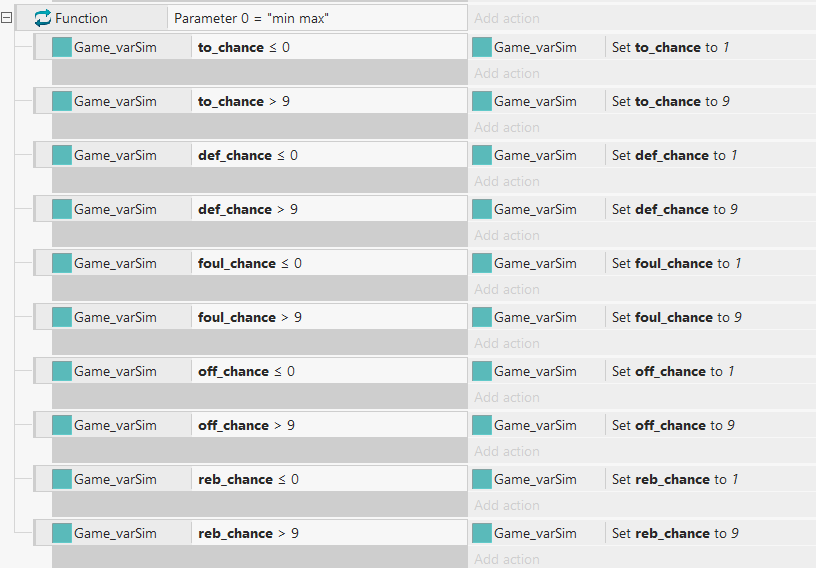This screenshot has height=568, width=816.
Task: Click the Function loop arrows icon
Action: click(43, 18)
